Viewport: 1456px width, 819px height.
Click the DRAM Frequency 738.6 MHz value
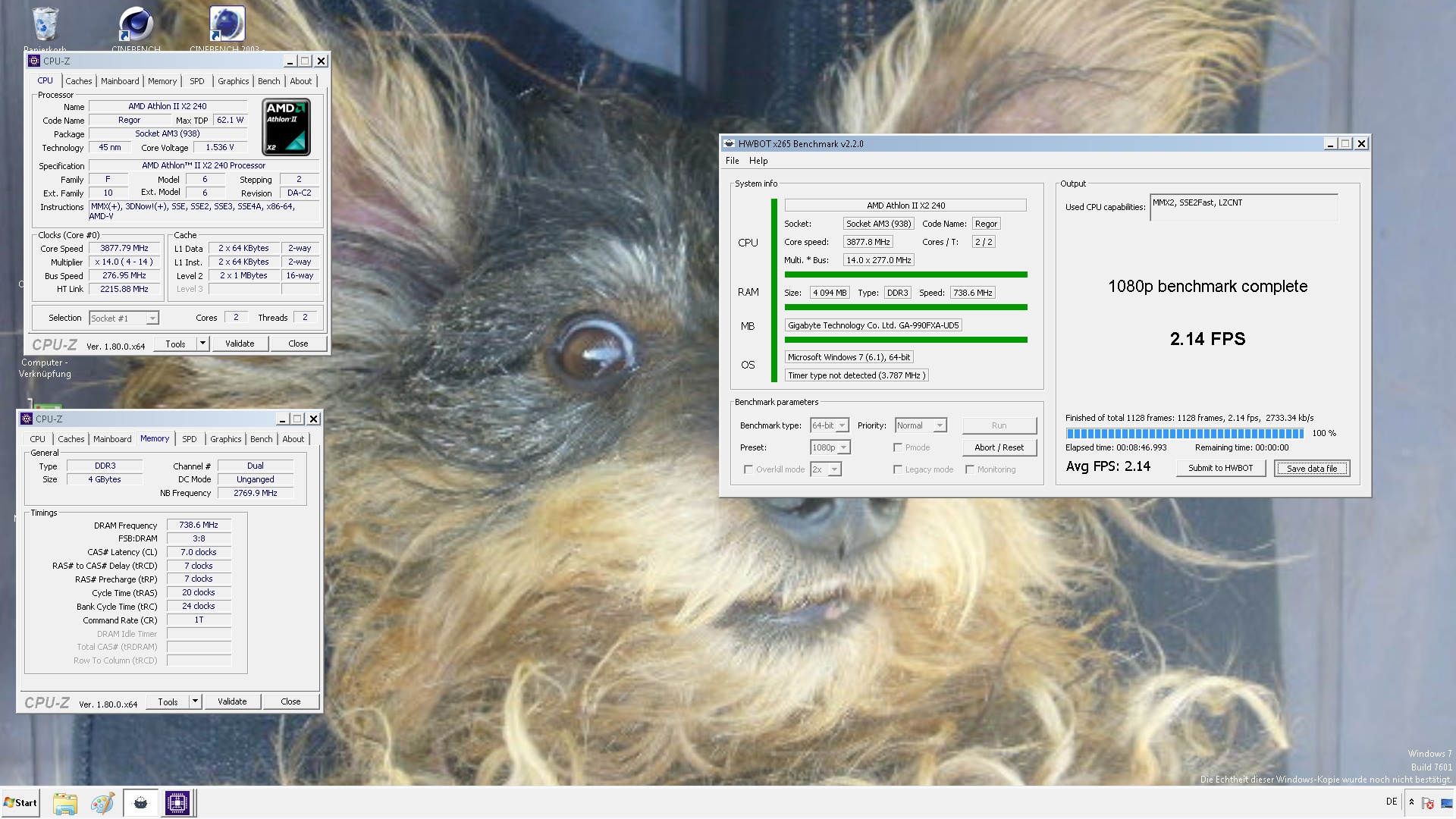pos(199,525)
